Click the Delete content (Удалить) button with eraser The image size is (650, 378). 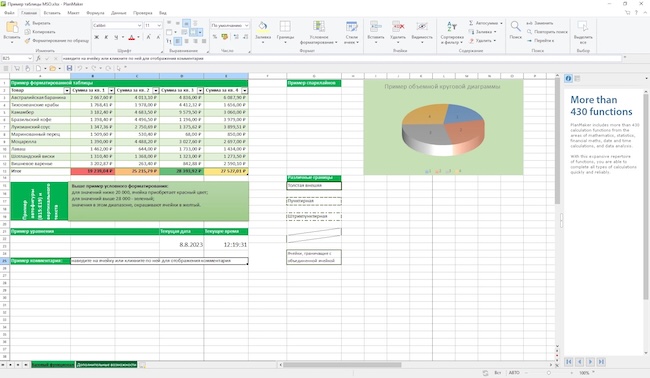(483, 41)
